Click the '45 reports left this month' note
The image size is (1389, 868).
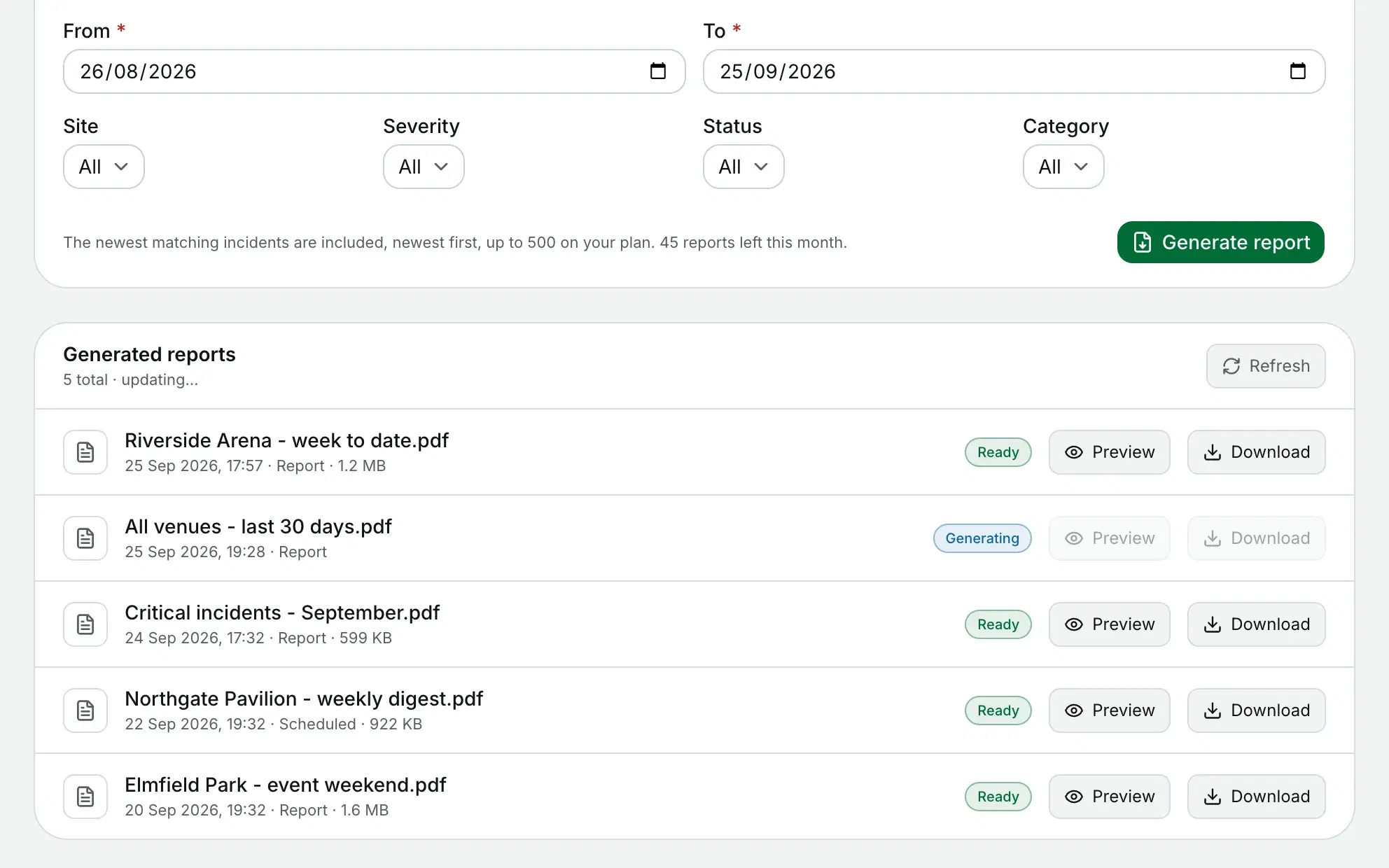point(753,242)
